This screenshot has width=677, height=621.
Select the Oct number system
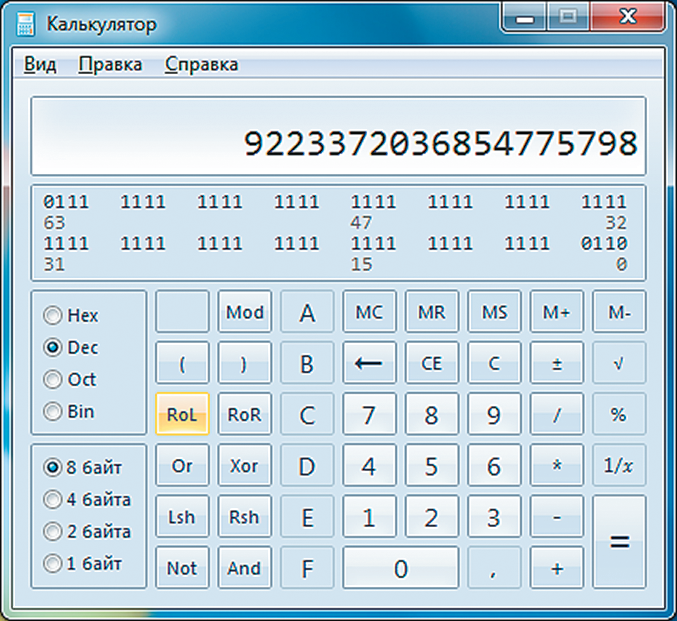tap(53, 380)
